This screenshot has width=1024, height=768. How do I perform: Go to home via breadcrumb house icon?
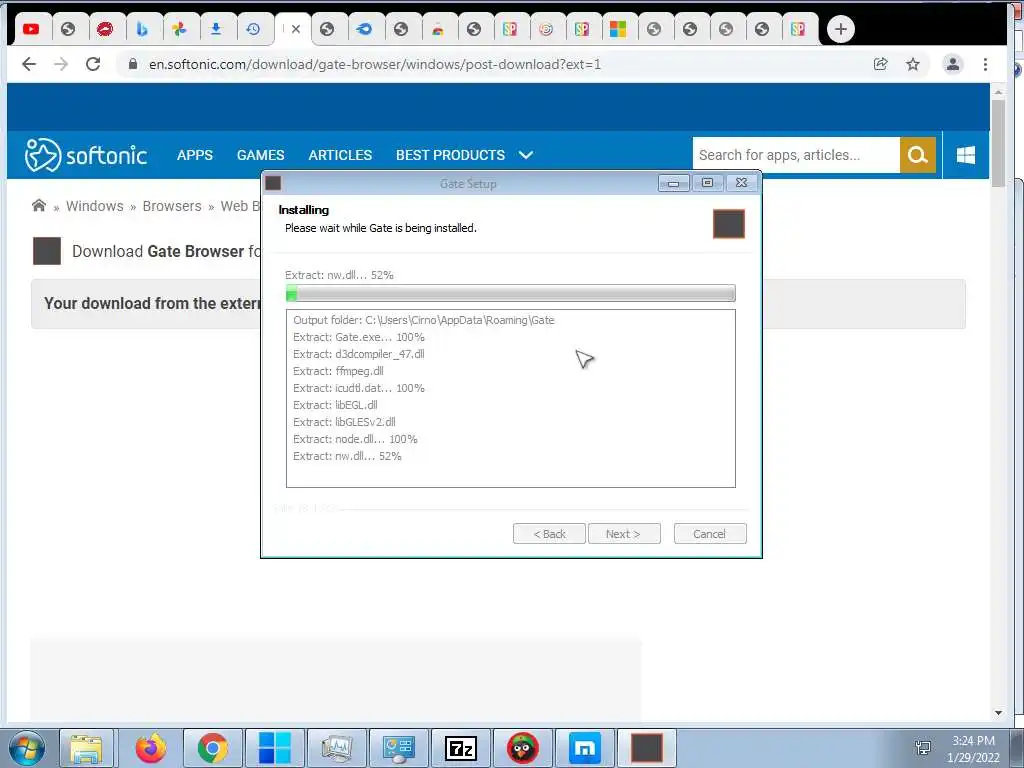click(39, 206)
